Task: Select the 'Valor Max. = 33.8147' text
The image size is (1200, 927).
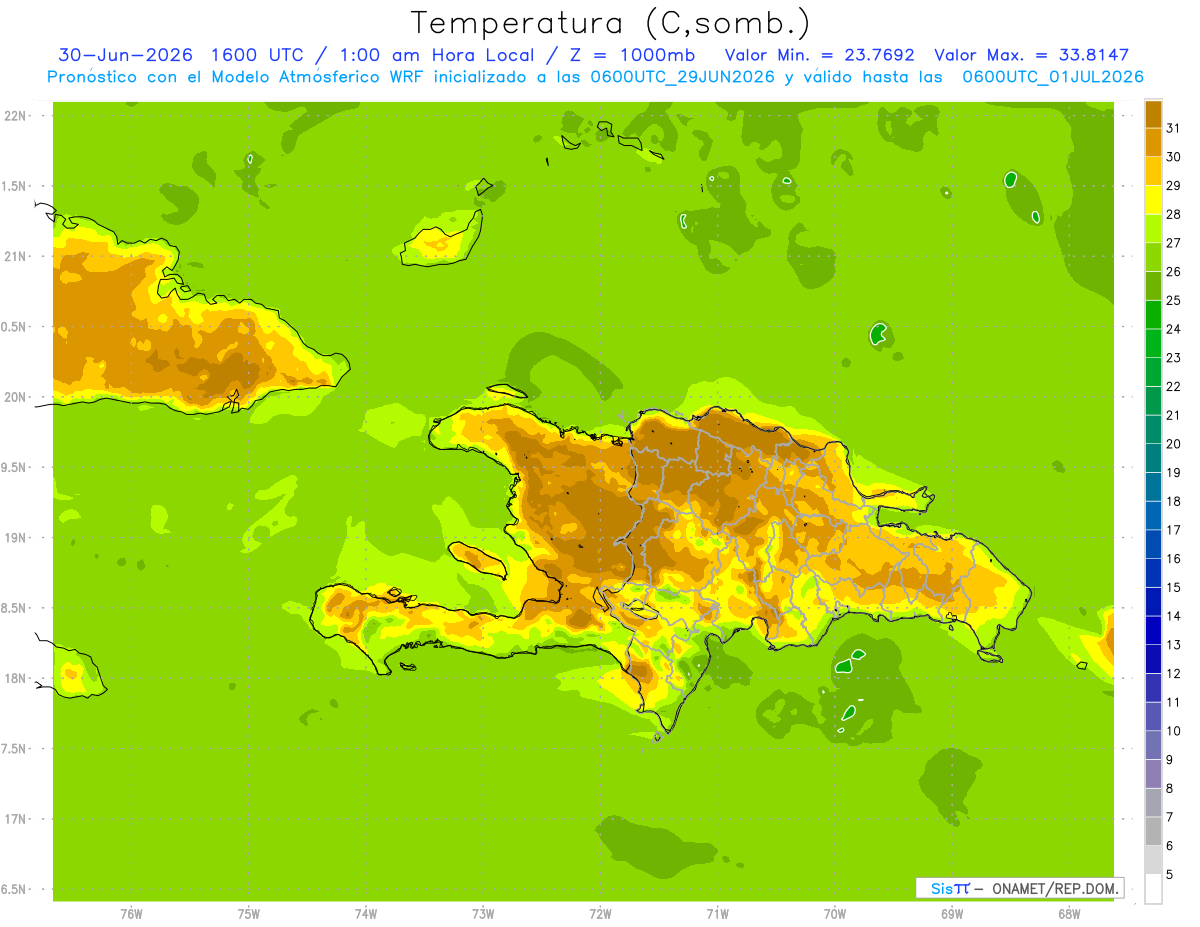Action: coord(1031,56)
